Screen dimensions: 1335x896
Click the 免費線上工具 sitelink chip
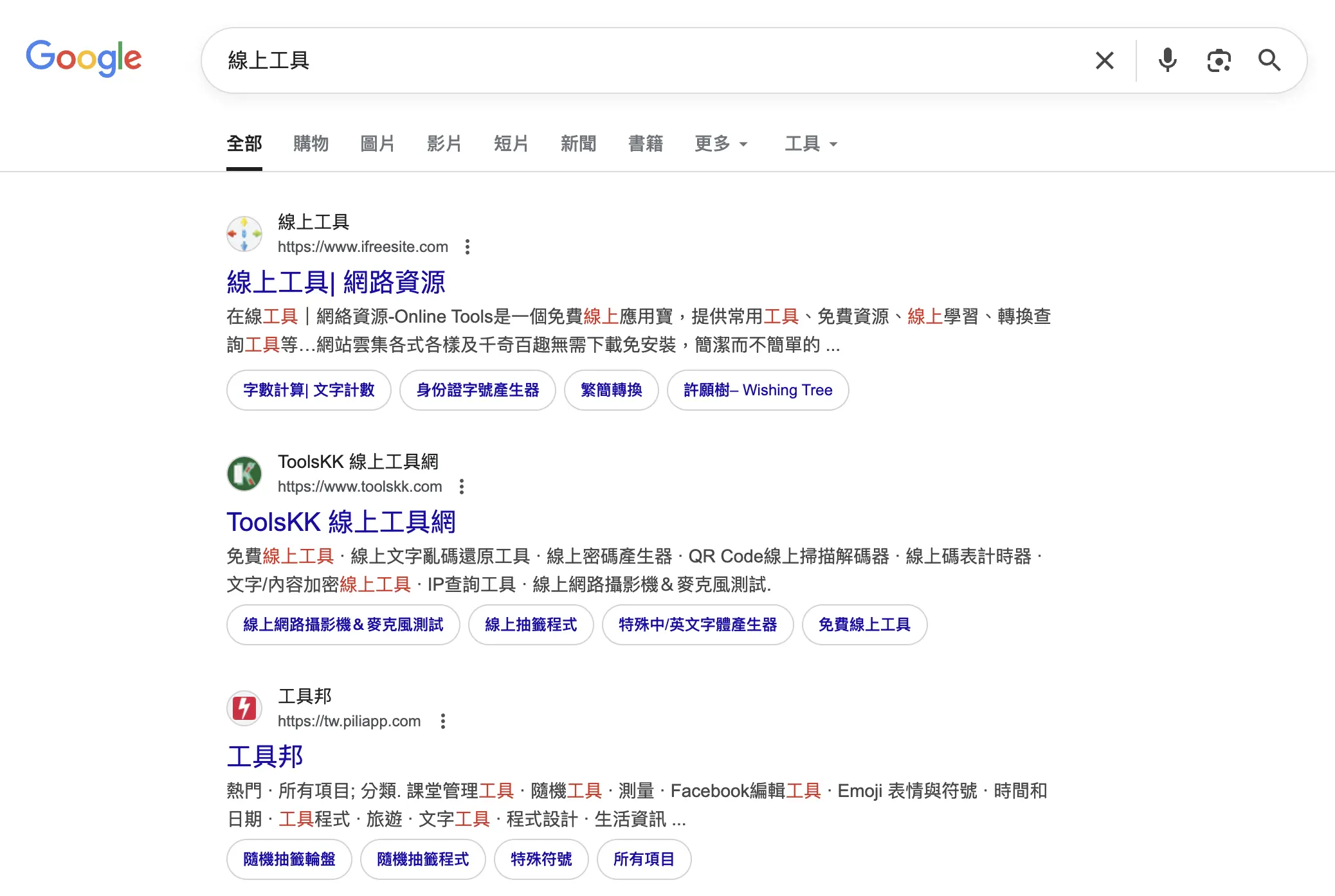pos(864,625)
